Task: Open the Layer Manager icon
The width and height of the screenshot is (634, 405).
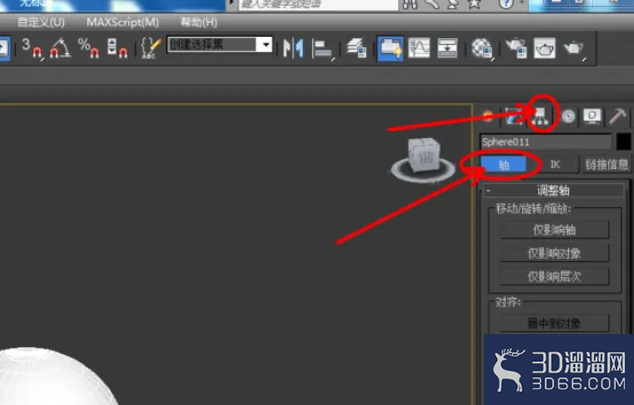Action: (357, 49)
